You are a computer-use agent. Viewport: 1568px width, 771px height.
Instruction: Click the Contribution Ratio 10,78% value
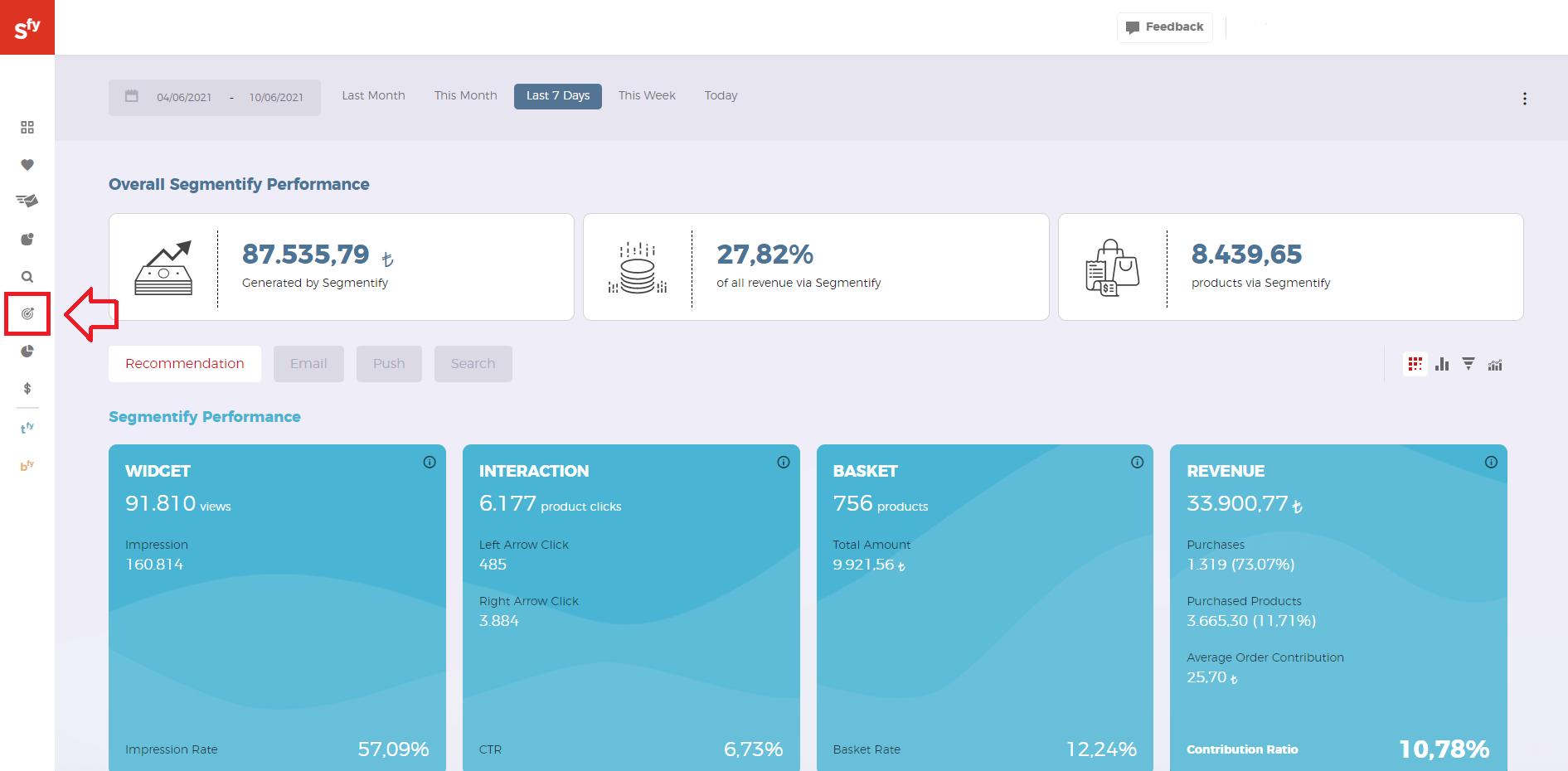pyautogui.click(x=1444, y=749)
